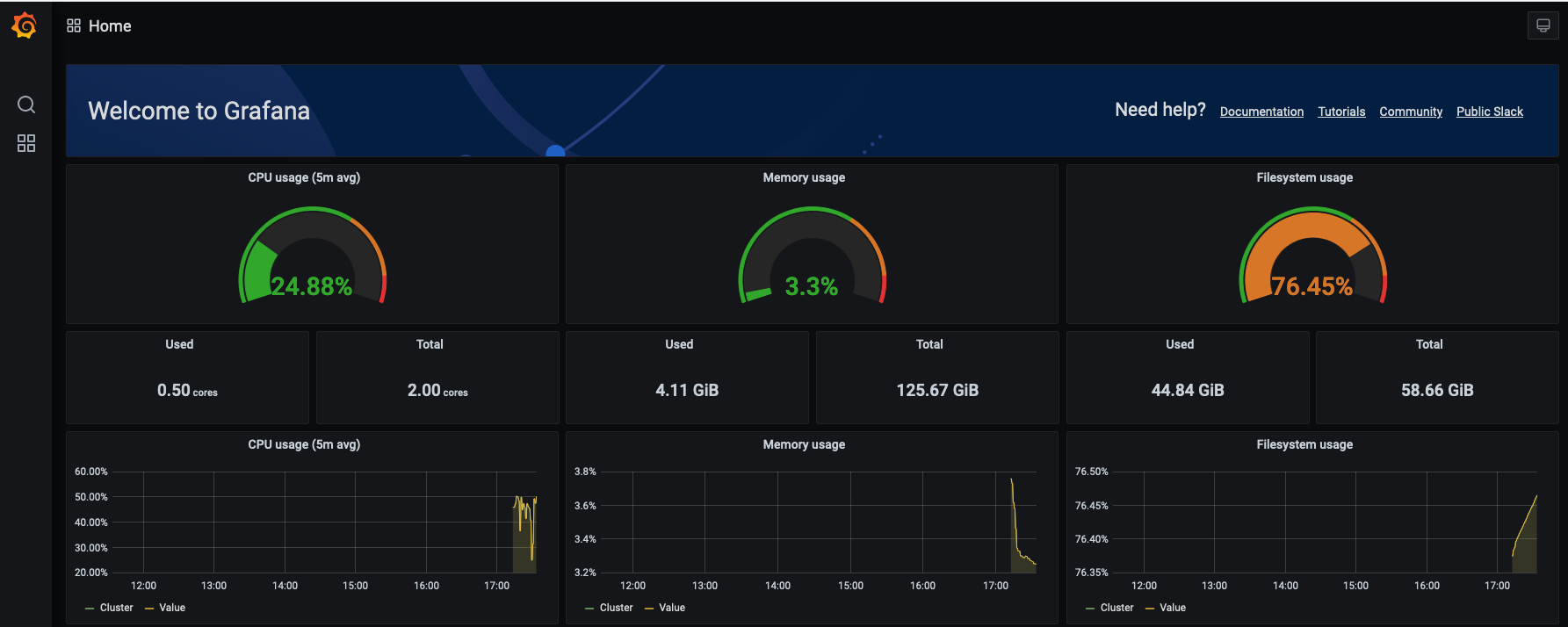Open Memory usage gauge panel title menu
1568x627 pixels.
tap(804, 177)
